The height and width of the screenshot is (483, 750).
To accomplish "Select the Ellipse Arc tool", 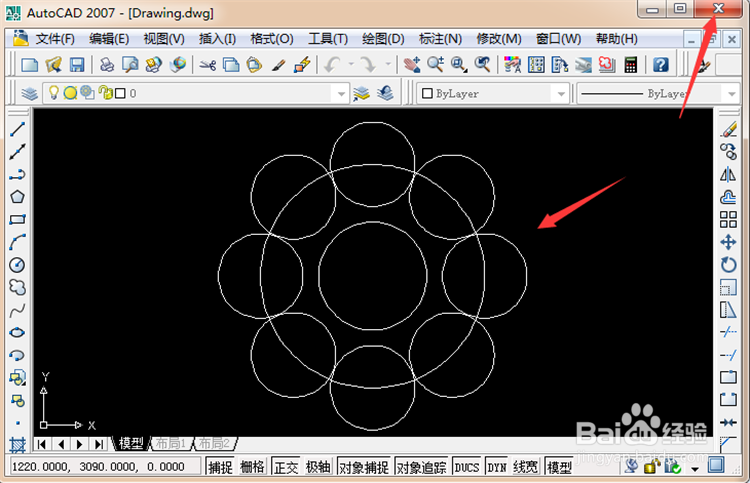I will pyautogui.click(x=18, y=355).
